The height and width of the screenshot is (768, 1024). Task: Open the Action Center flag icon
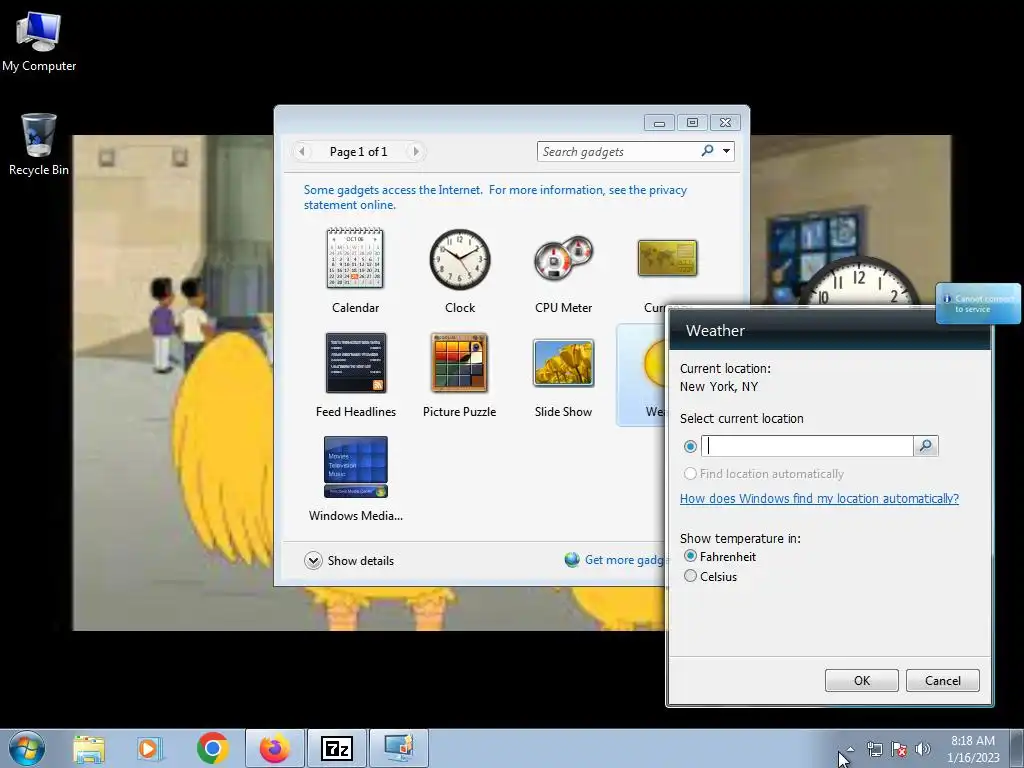(x=899, y=749)
